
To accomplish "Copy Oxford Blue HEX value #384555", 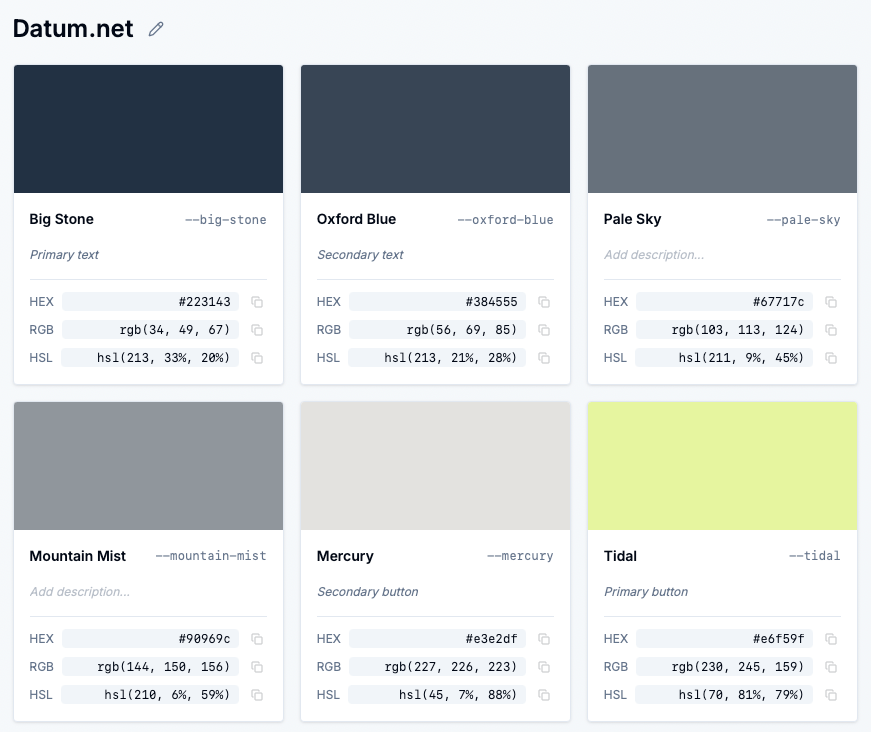I will pos(544,302).
